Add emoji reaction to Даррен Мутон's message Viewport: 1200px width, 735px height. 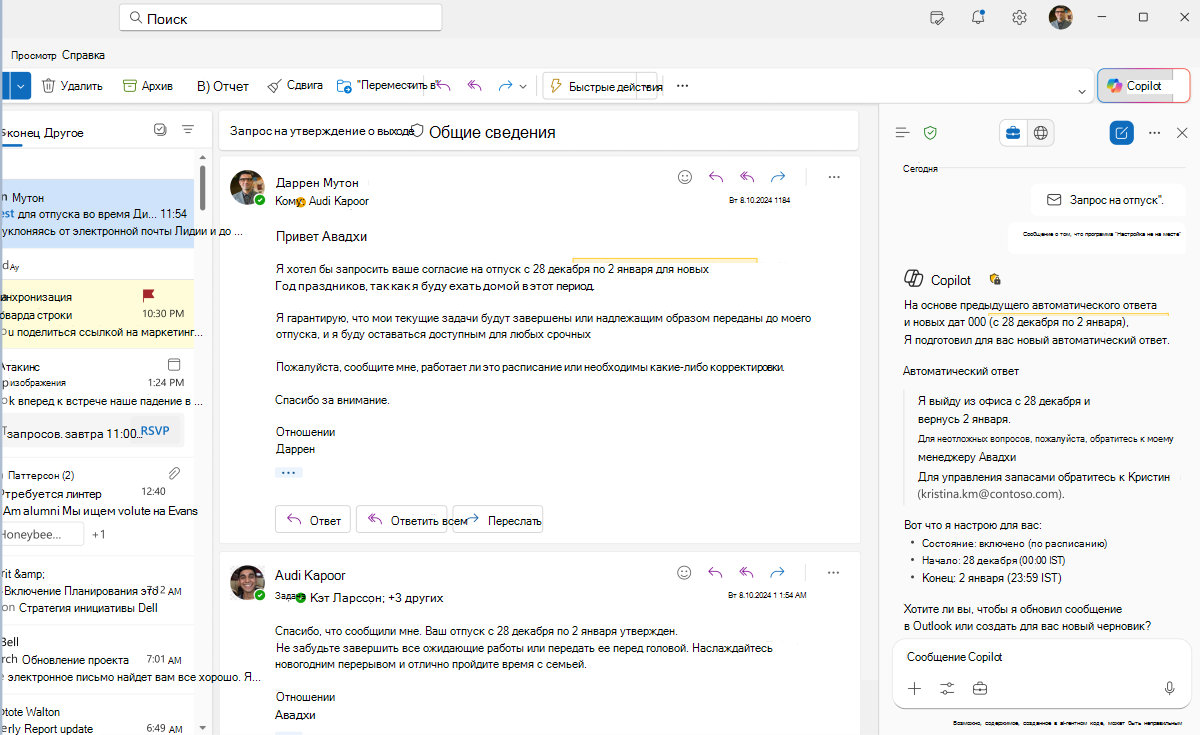click(x=685, y=177)
